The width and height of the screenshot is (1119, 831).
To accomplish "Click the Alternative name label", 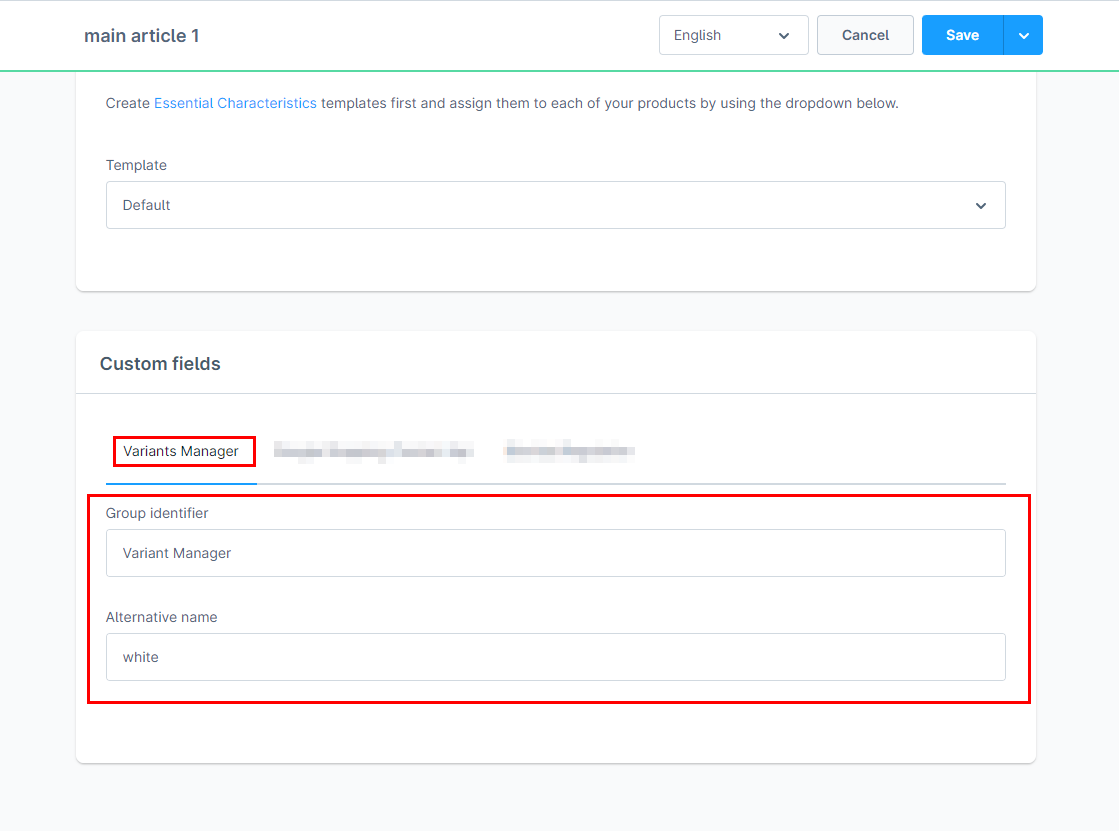I will tap(161, 617).
